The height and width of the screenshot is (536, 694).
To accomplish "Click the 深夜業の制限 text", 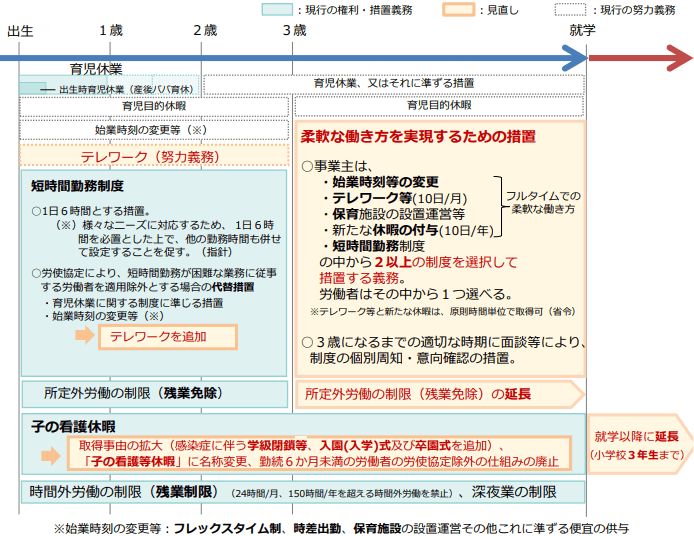I will coord(514,492).
